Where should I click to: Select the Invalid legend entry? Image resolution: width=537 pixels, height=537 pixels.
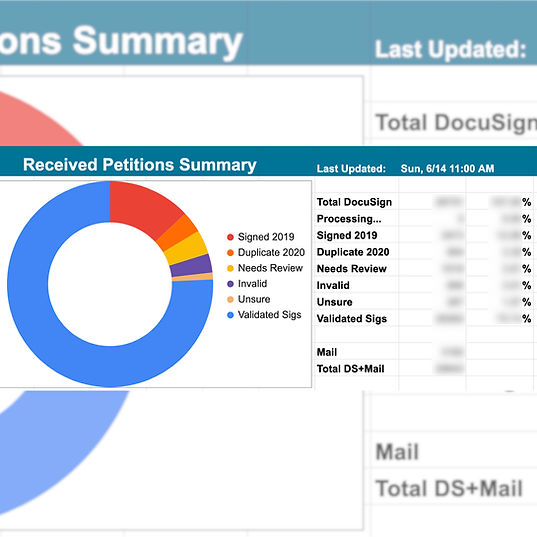(x=247, y=284)
